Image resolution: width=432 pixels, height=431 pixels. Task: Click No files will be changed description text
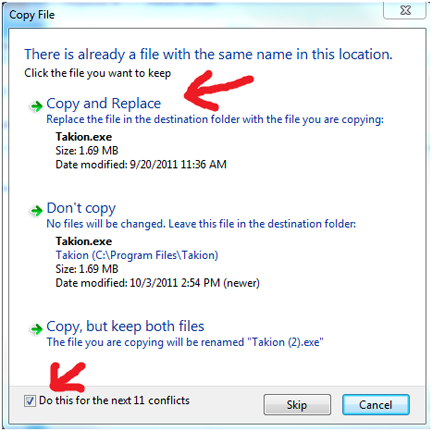click(x=201, y=224)
